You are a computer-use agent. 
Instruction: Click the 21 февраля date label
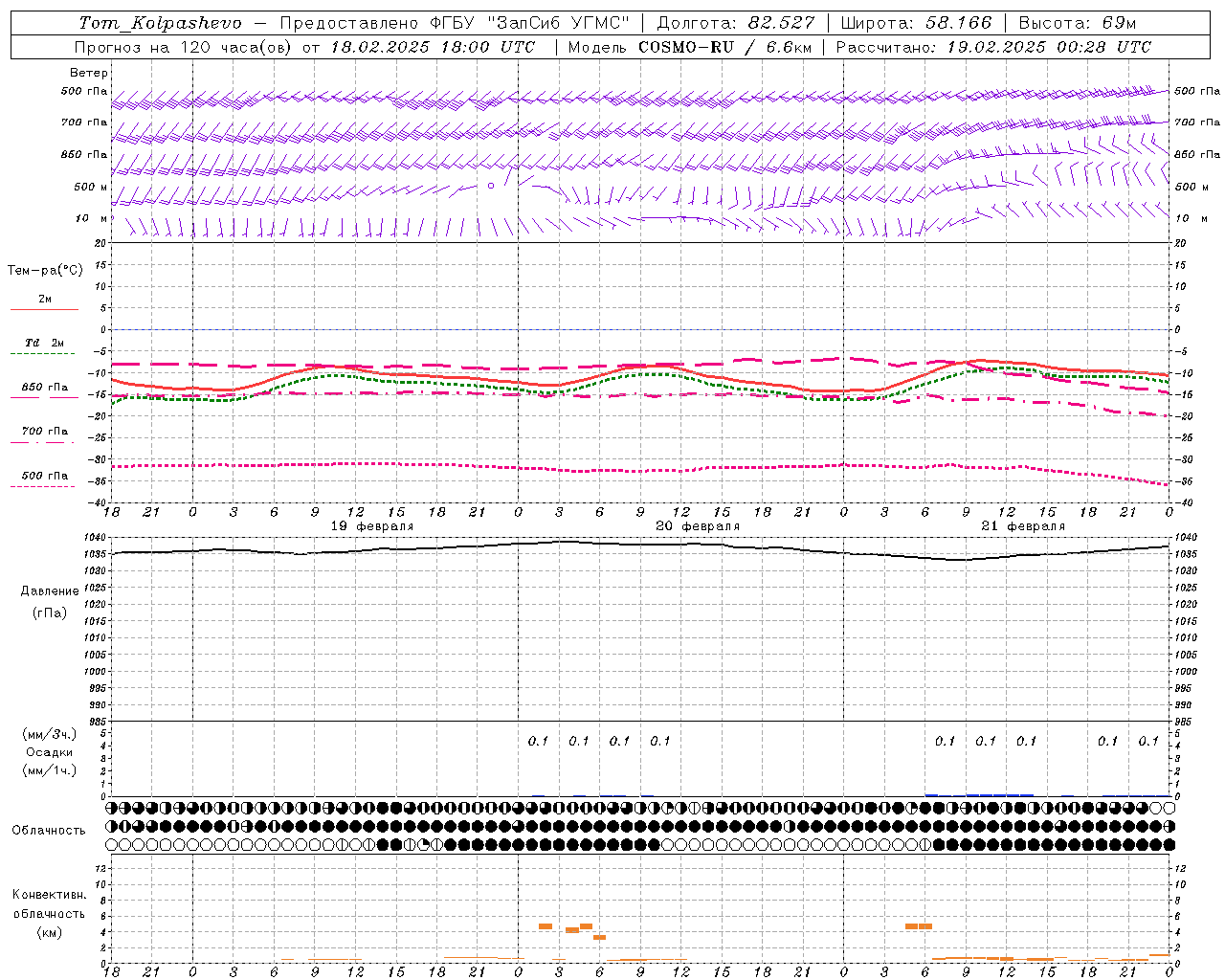1023,526
